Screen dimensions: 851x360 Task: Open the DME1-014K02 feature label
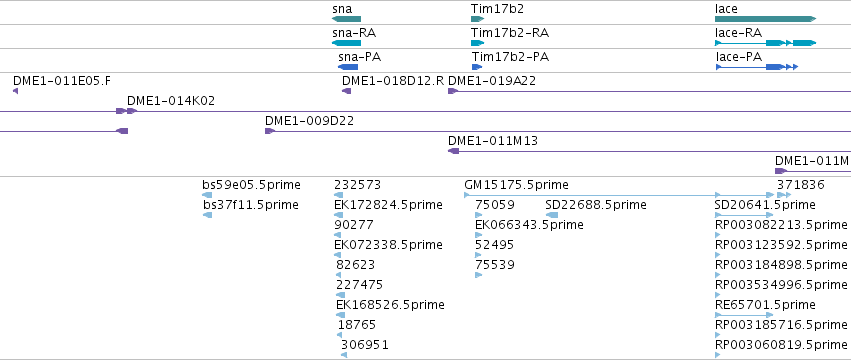171,100
